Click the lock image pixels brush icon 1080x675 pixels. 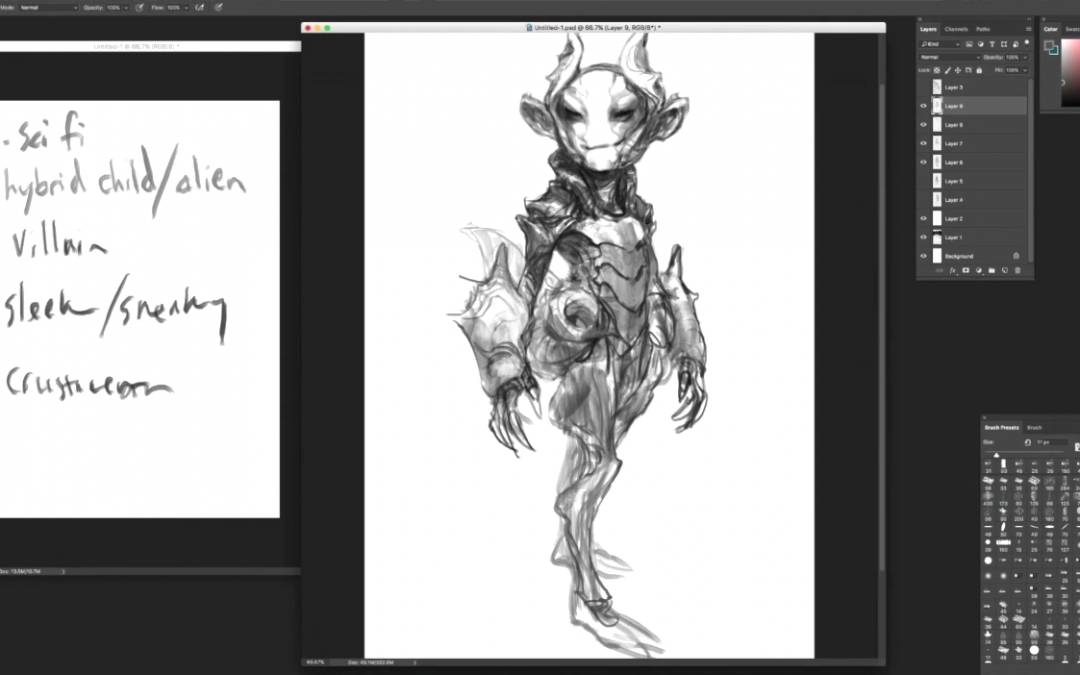pos(950,70)
